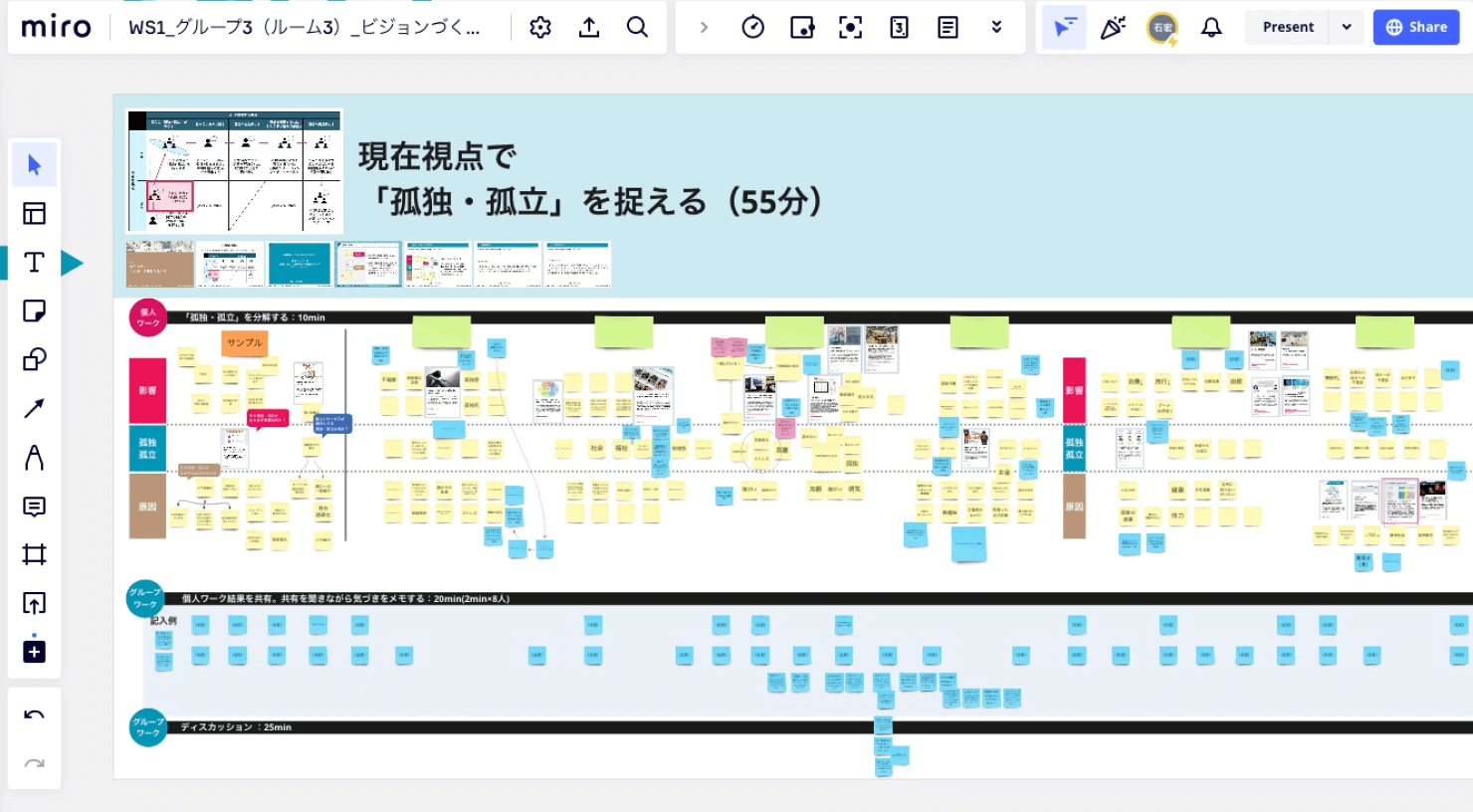Click the orange サンプル sticky note
Screen dimensions: 1473x812
point(245,342)
